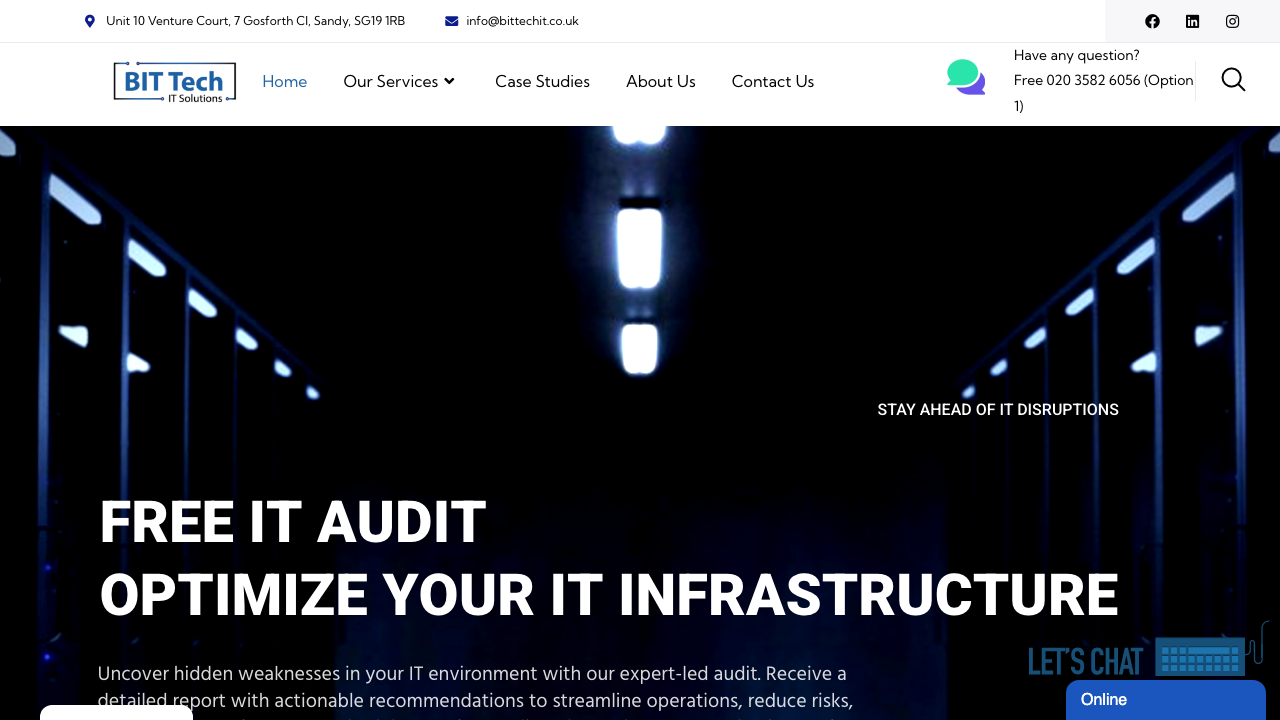This screenshot has width=1280, height=720.
Task: Click the envelope icon beside the email address
Action: [450, 20]
